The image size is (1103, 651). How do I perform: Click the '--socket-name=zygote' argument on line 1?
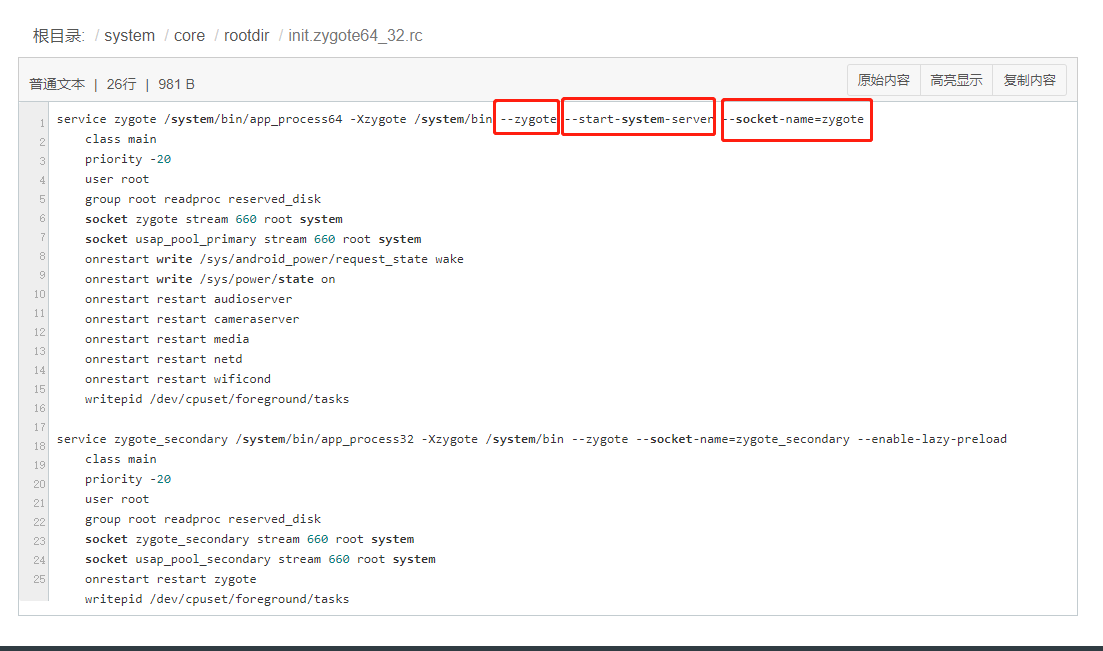click(x=796, y=119)
